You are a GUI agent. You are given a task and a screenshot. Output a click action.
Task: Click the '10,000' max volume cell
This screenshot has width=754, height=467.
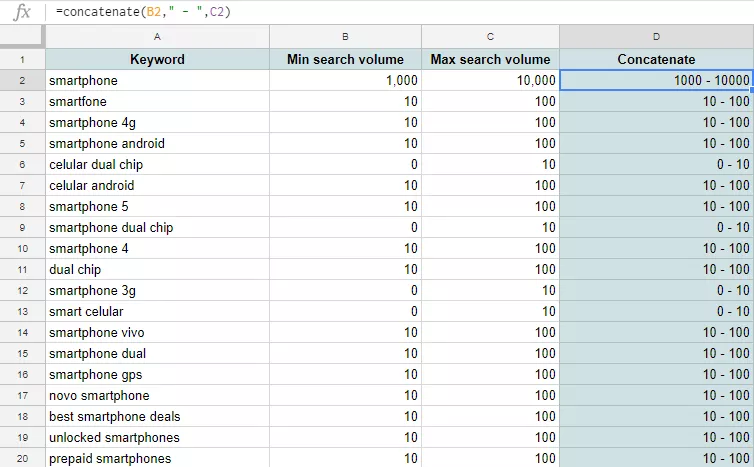(490, 80)
